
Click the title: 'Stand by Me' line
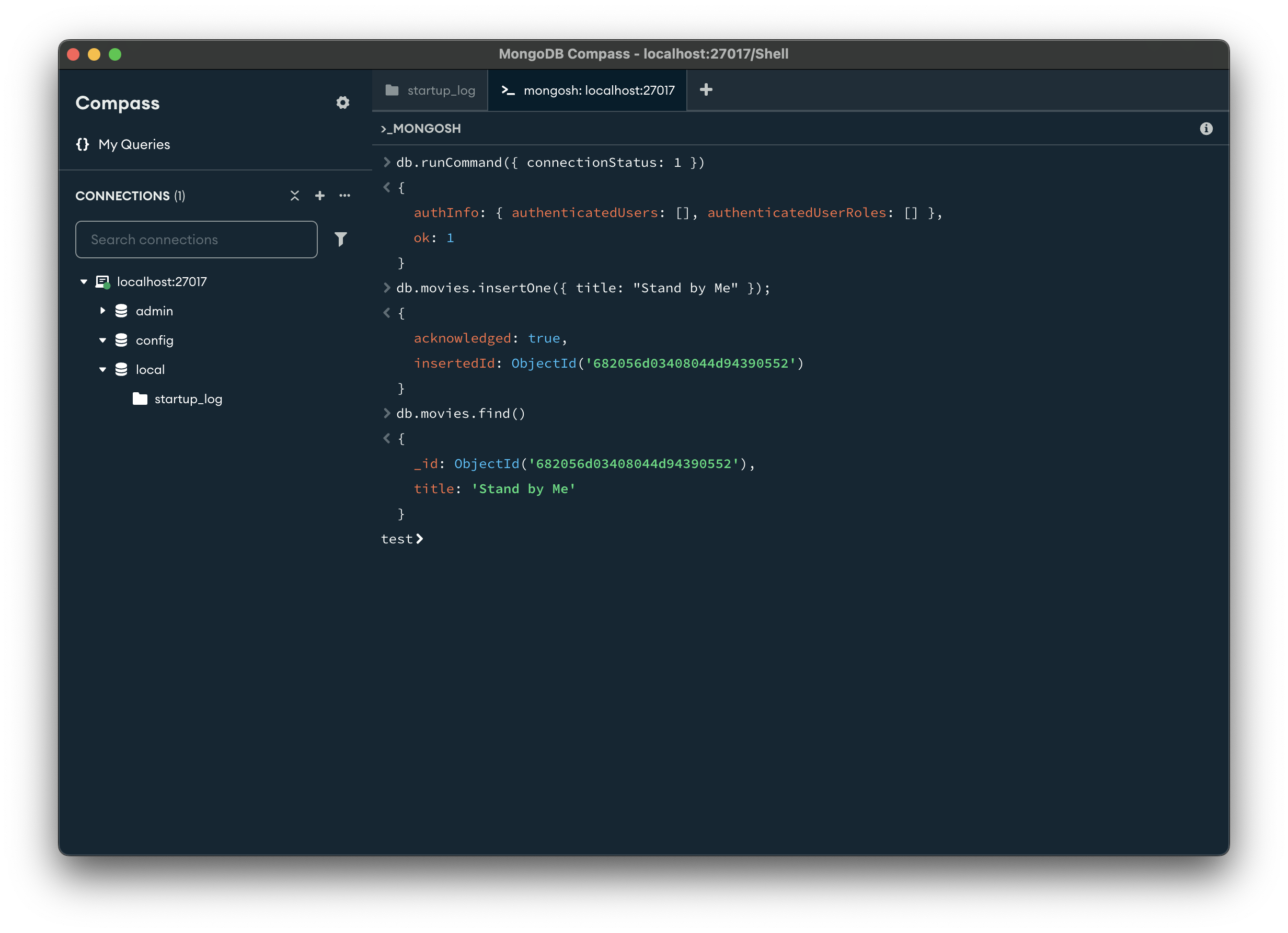pyautogui.click(x=494, y=488)
